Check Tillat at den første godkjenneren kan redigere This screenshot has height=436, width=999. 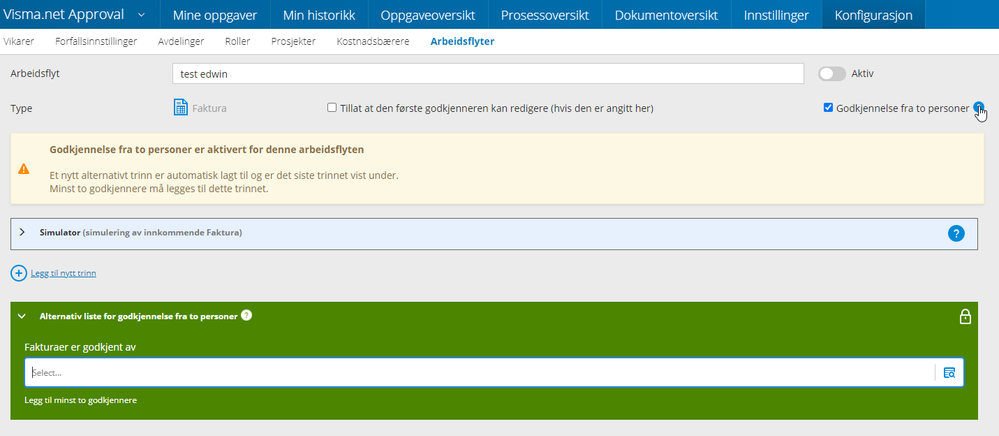coord(332,108)
